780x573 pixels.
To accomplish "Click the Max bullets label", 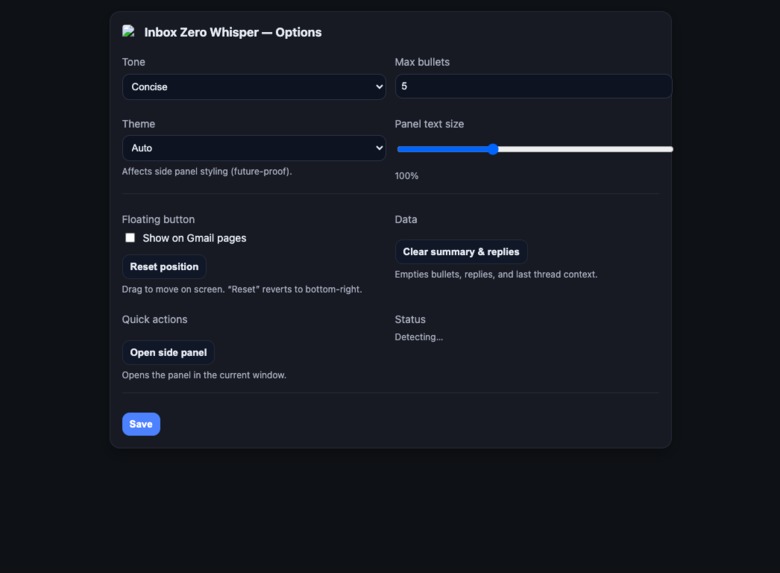I will point(422,62).
